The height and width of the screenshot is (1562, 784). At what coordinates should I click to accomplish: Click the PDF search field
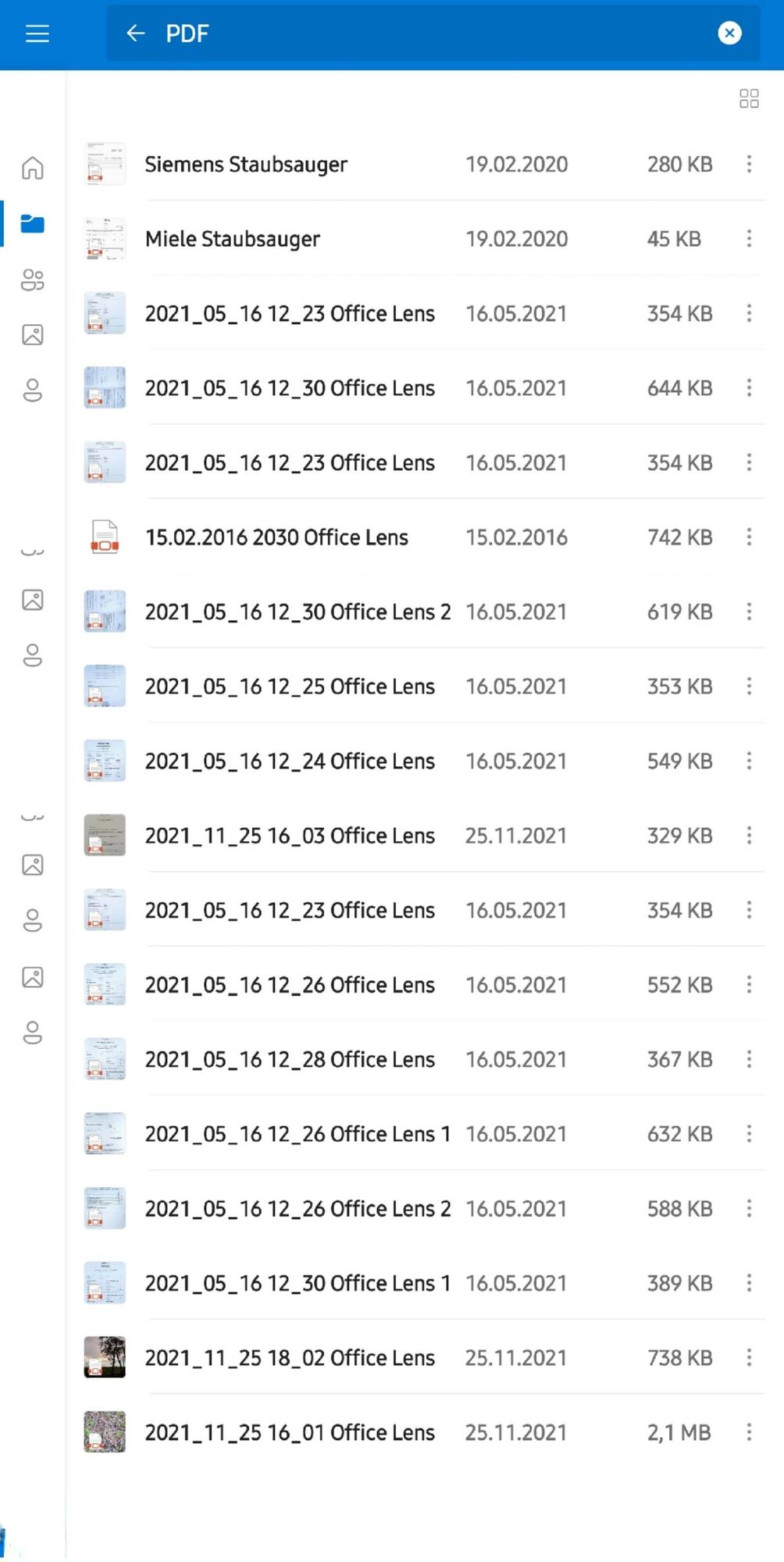coord(429,34)
